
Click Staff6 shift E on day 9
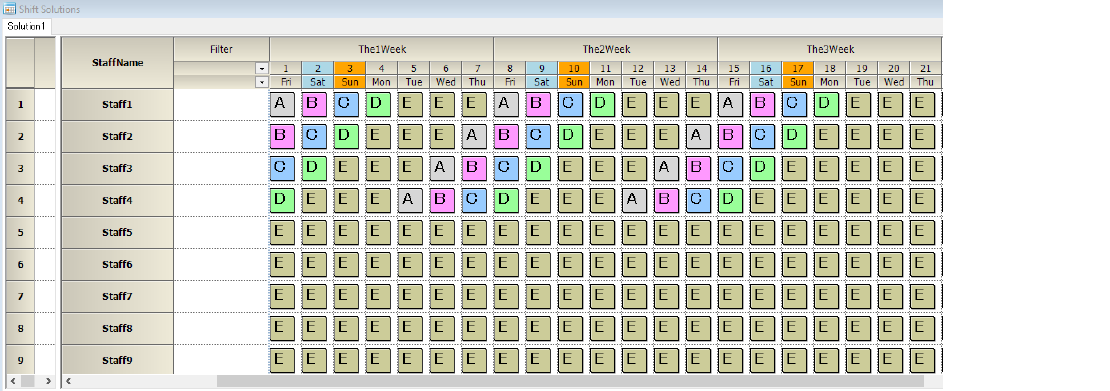539,264
